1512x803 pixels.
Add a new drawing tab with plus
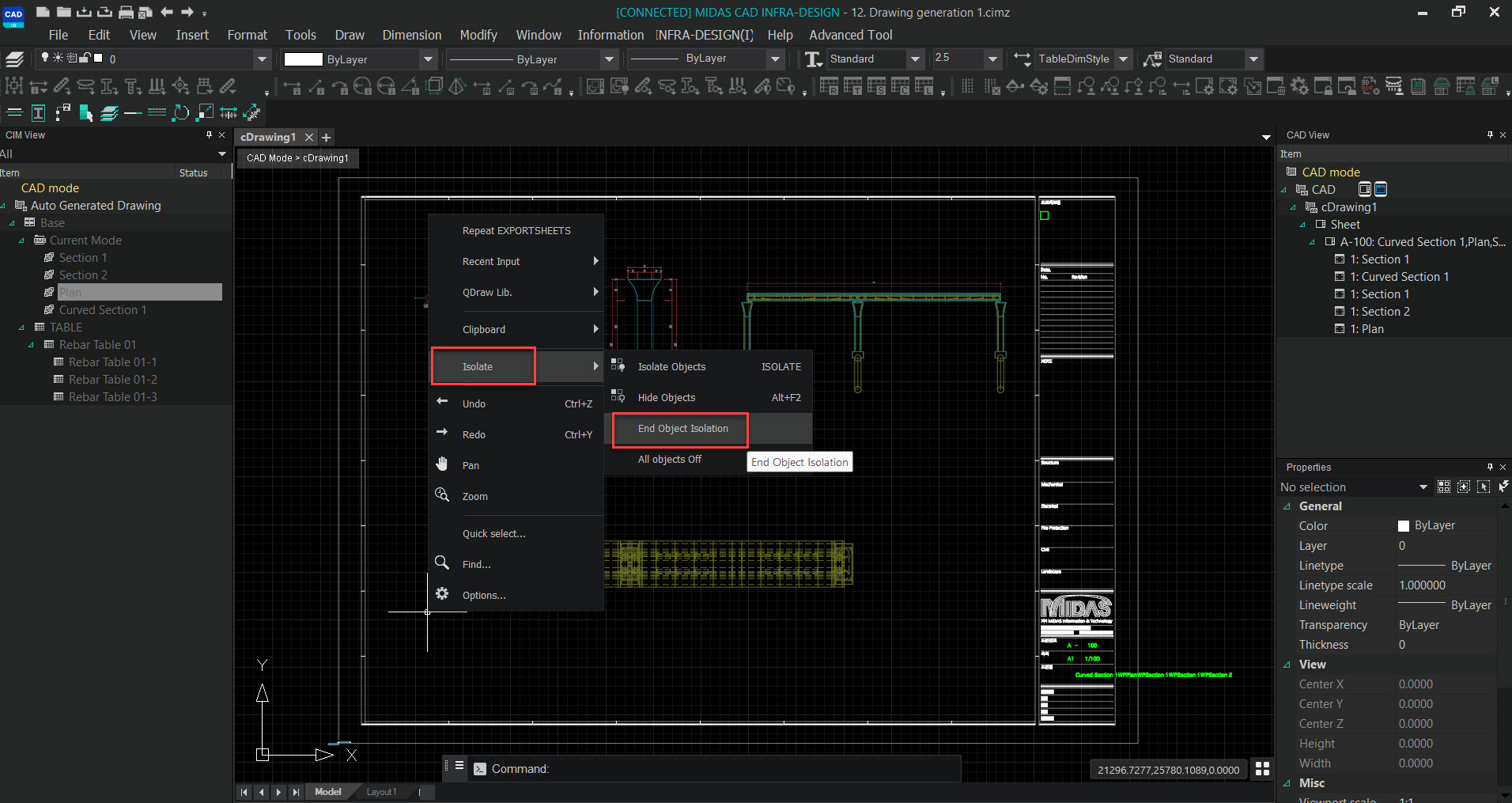(326, 137)
